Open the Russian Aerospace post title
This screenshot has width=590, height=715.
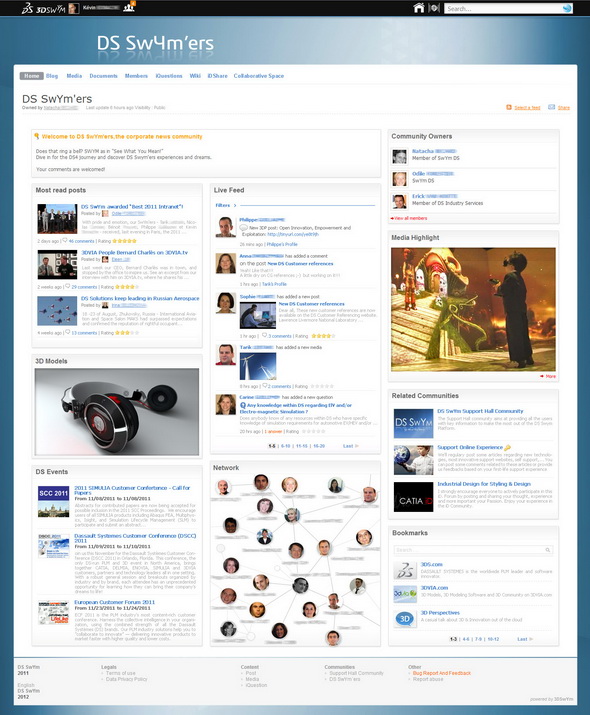pos(140,298)
